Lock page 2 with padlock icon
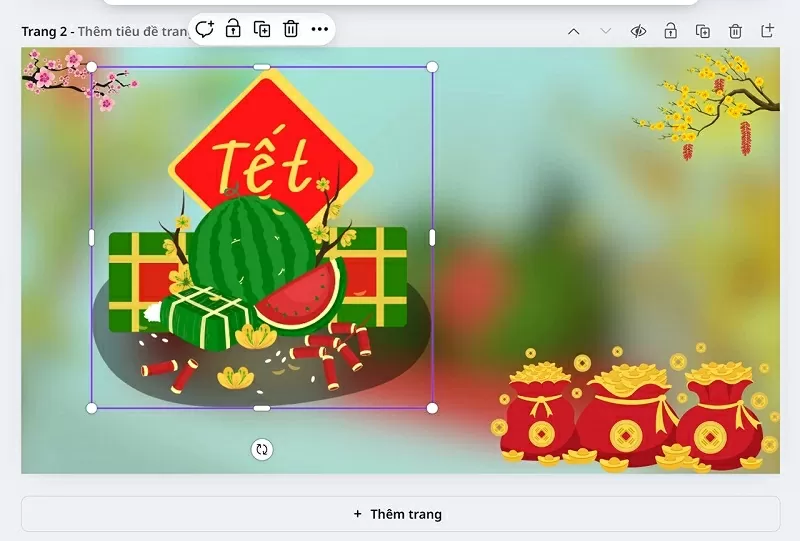The image size is (800, 541). pyautogui.click(x=670, y=31)
